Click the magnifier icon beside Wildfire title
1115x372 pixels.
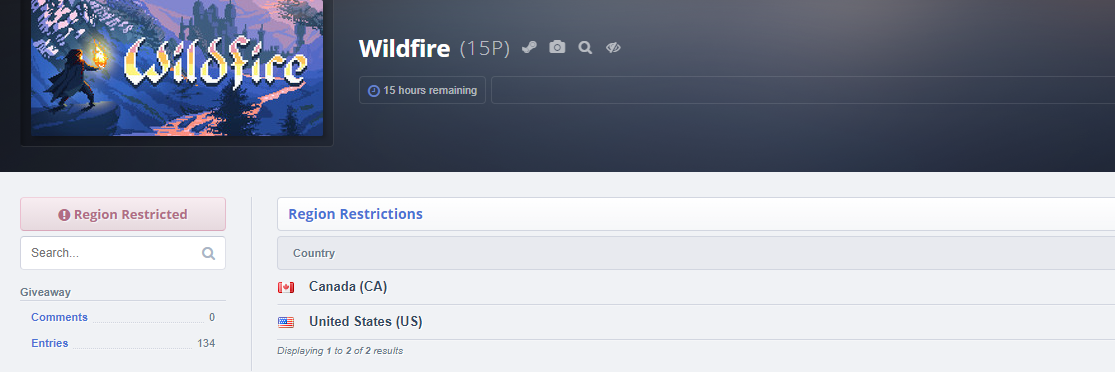(585, 48)
